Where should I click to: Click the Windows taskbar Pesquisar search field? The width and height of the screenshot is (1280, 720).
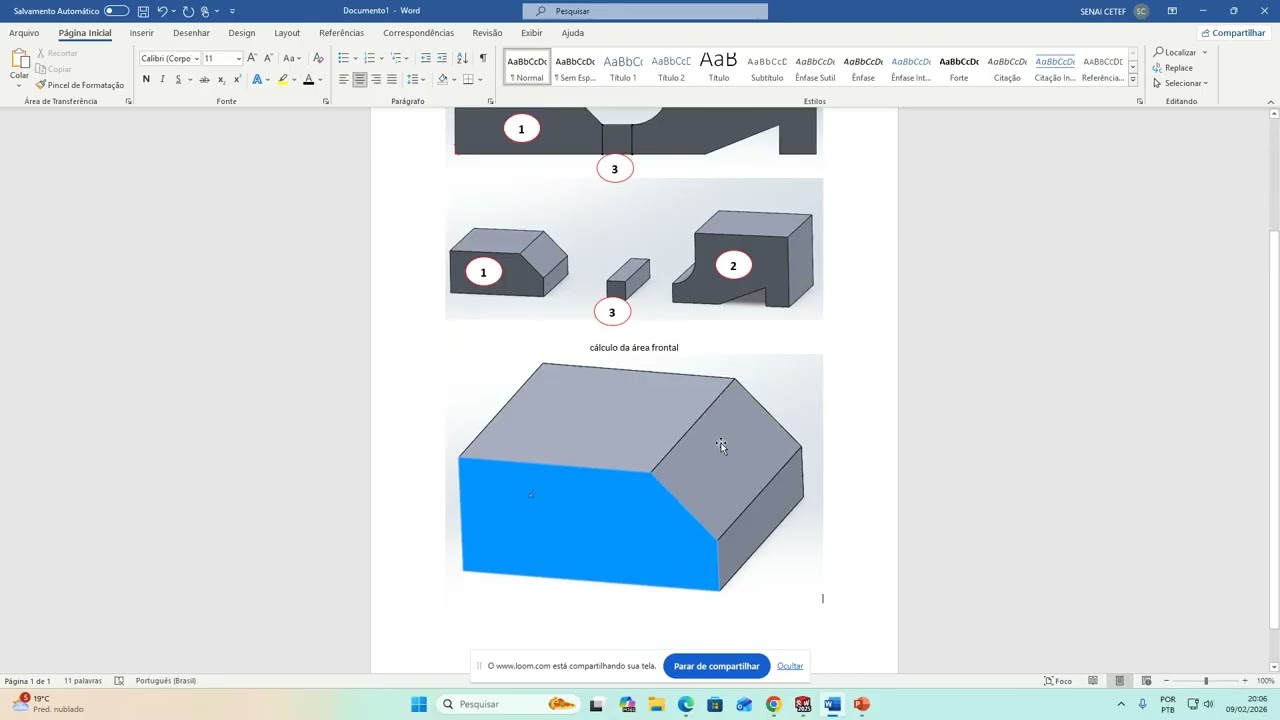[x=508, y=704]
